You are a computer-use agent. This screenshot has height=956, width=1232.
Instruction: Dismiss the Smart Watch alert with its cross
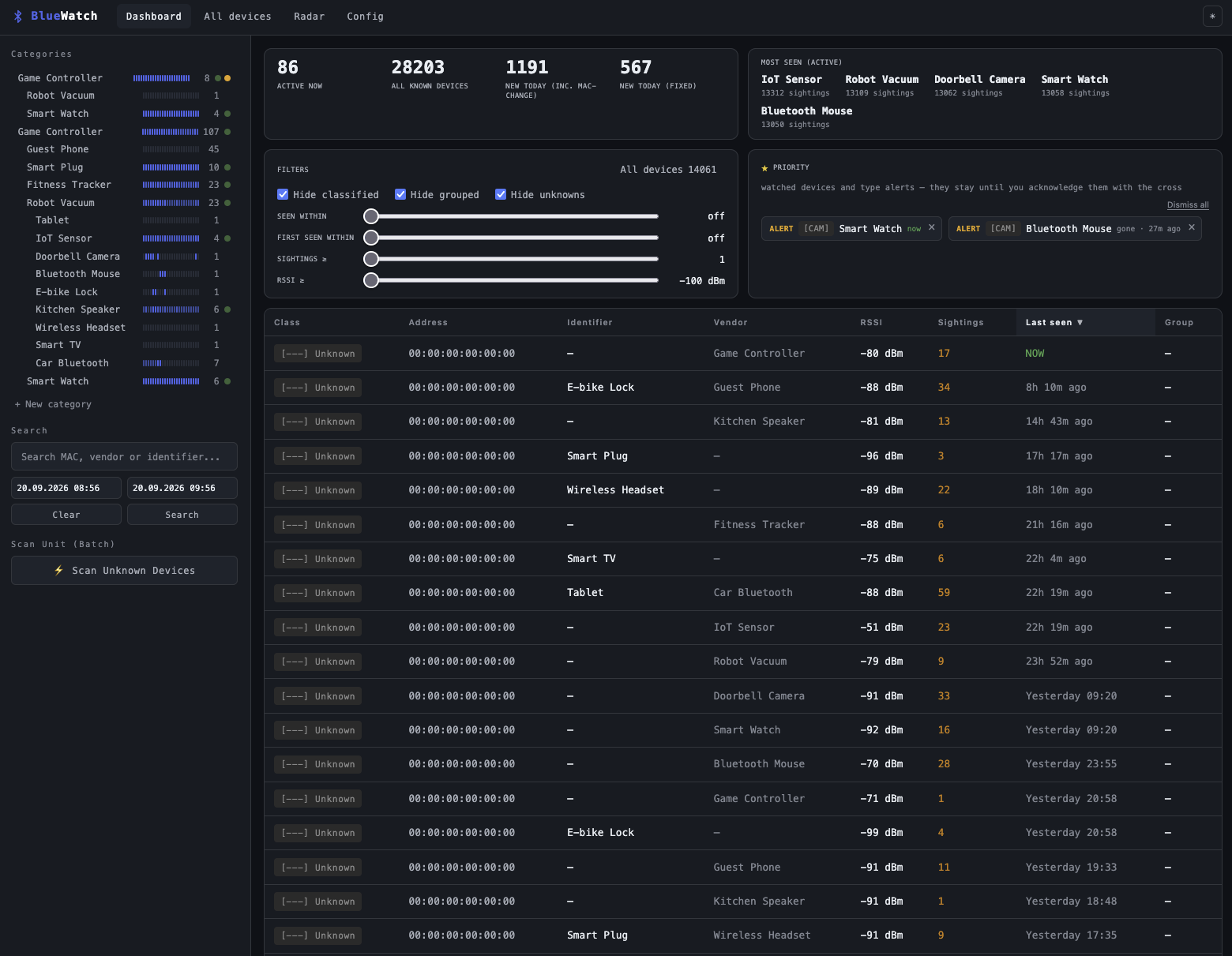click(932, 227)
